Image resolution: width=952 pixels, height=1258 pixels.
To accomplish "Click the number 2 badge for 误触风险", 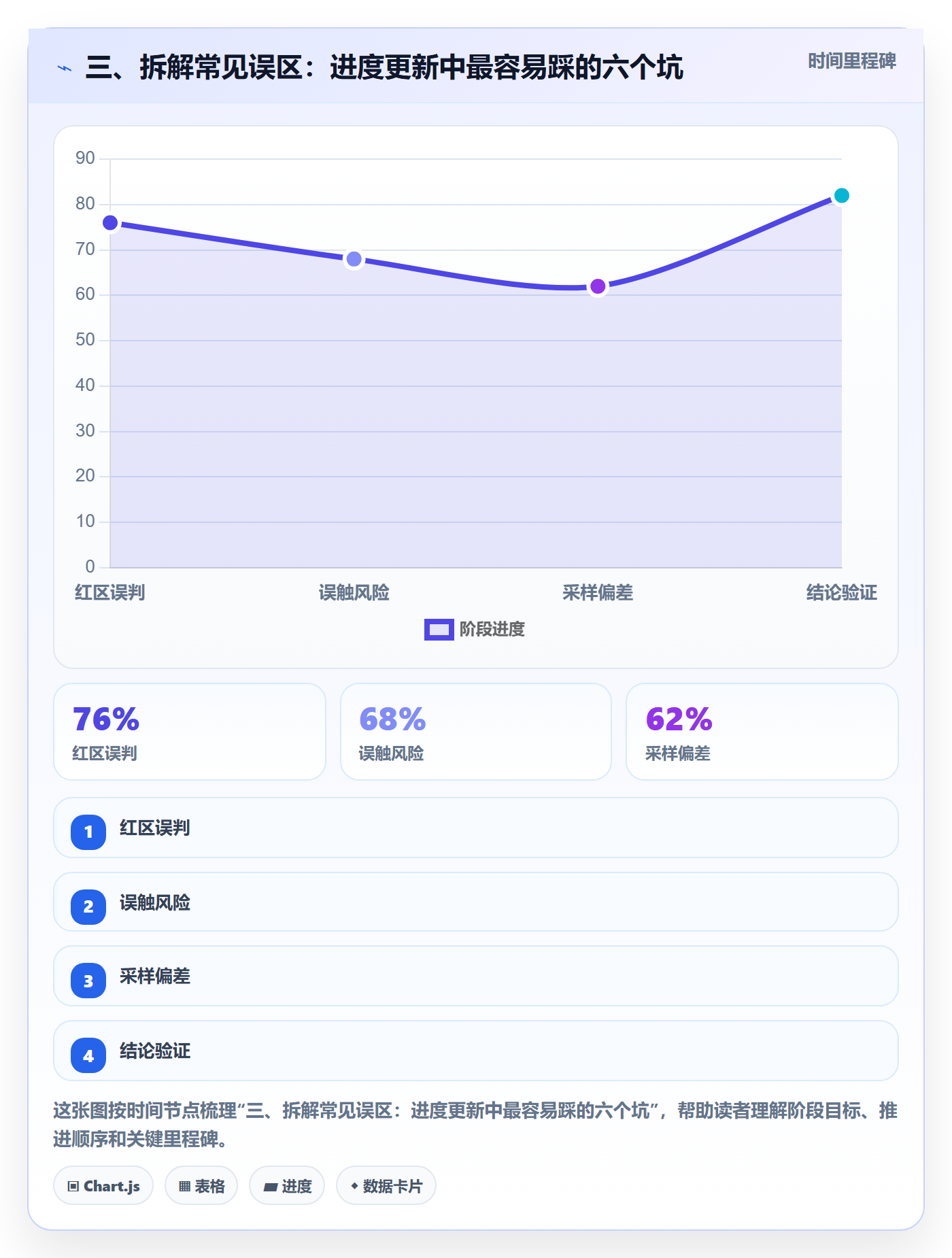I will [x=88, y=906].
